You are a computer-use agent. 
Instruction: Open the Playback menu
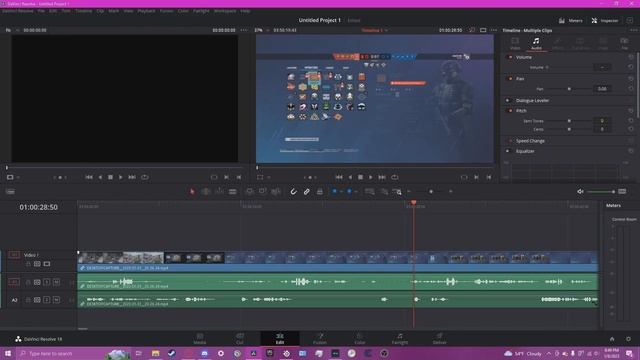click(146, 11)
